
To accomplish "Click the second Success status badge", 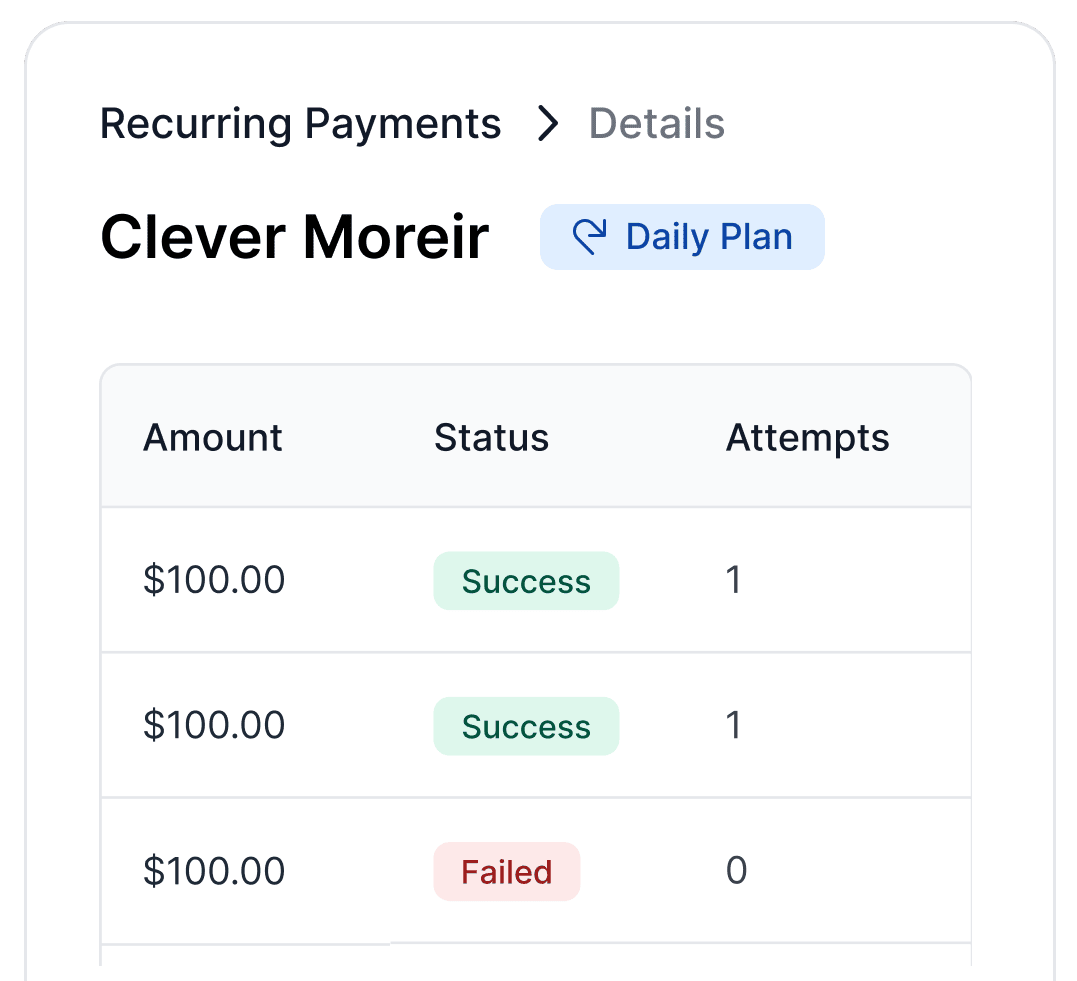I will 526,725.
